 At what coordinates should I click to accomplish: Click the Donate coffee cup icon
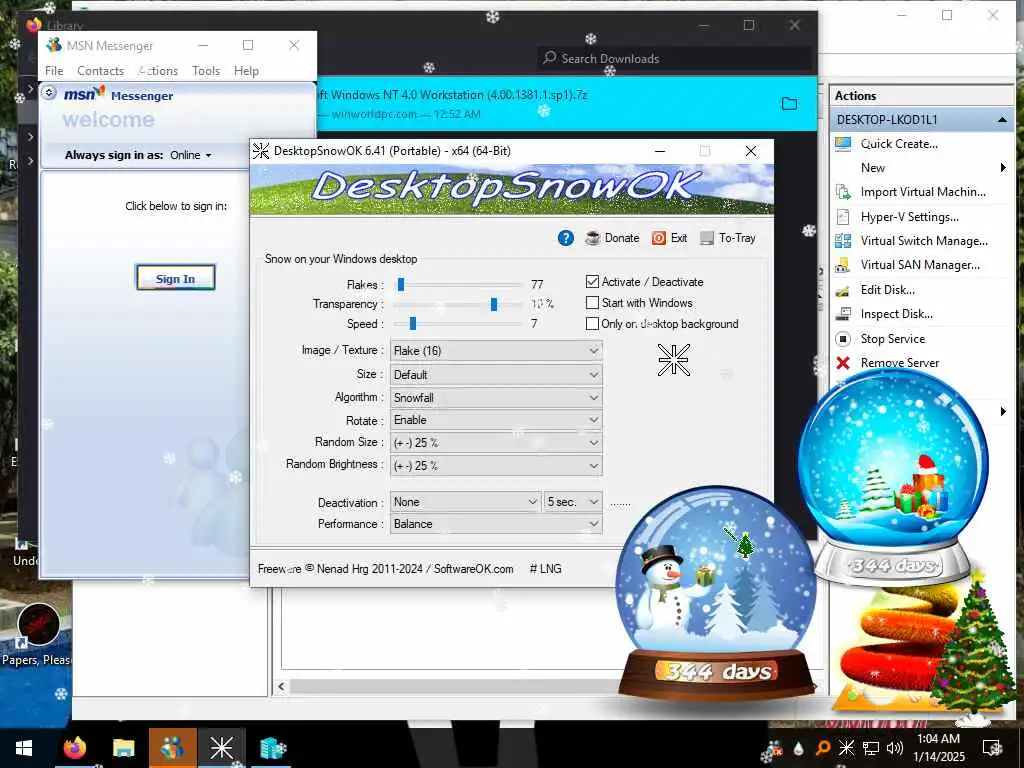(592, 238)
